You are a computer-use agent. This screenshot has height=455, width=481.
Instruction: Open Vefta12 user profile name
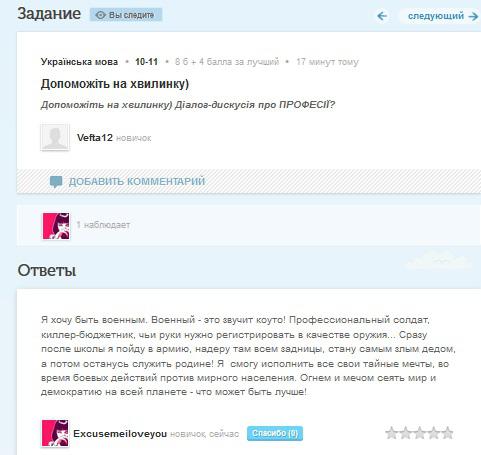point(95,137)
